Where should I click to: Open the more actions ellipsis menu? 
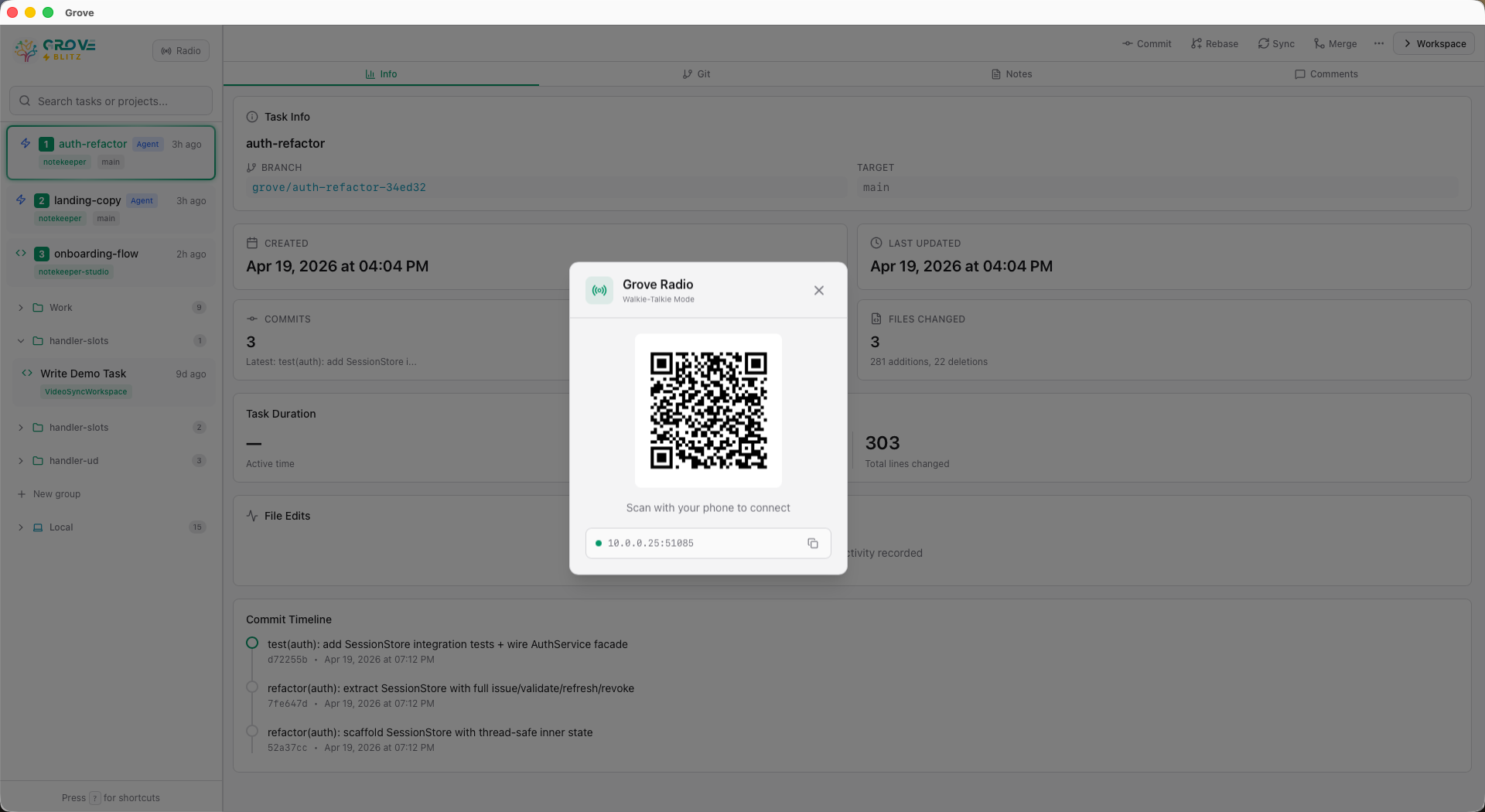point(1379,44)
